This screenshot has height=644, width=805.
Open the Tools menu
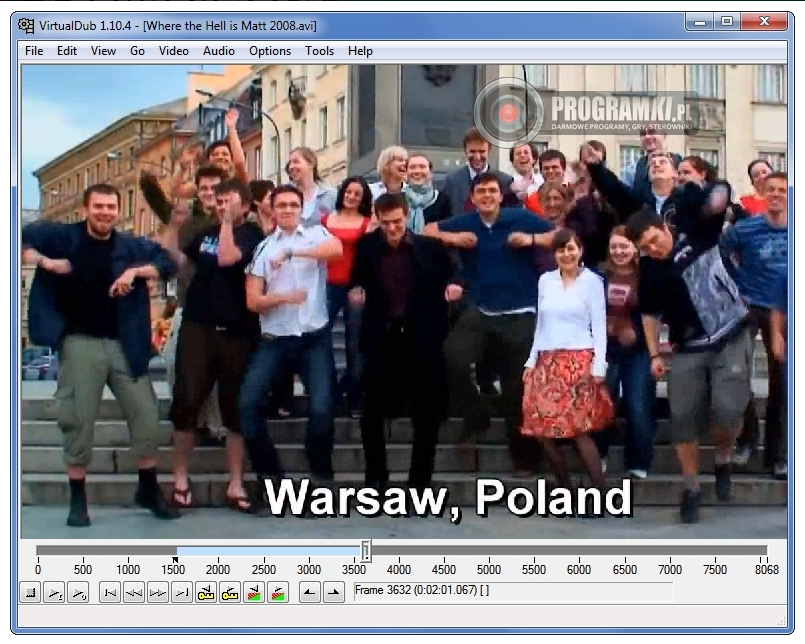pos(319,51)
